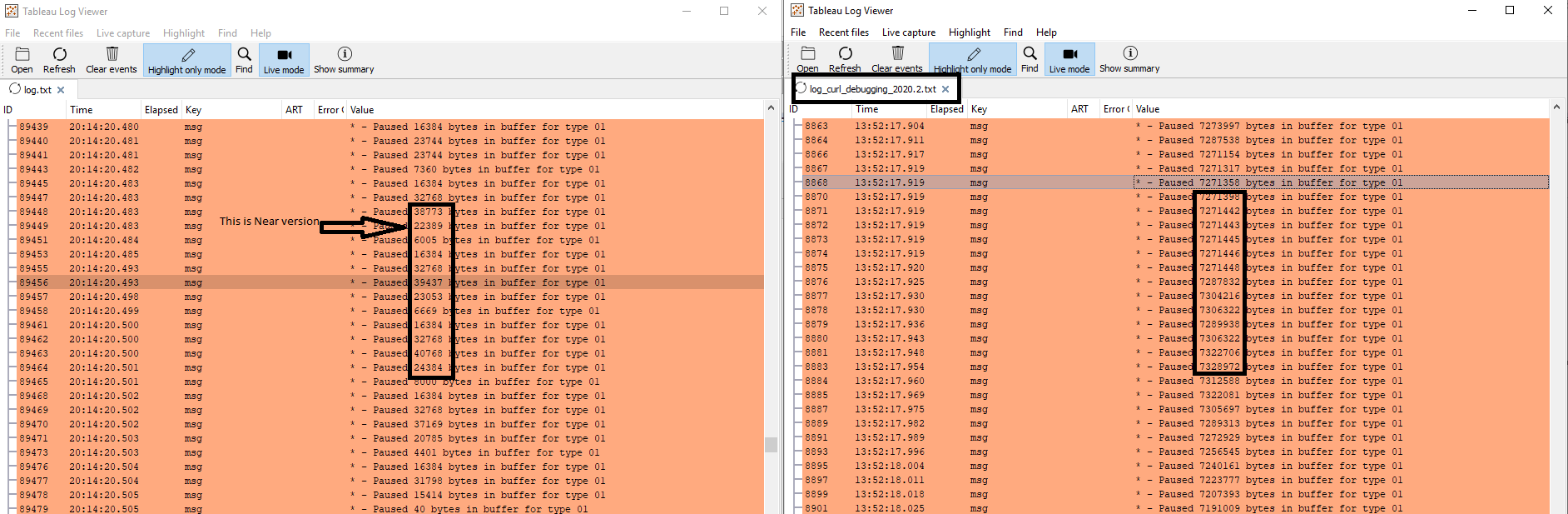
Task: Toggle Live mode in the right window
Action: click(x=1069, y=59)
